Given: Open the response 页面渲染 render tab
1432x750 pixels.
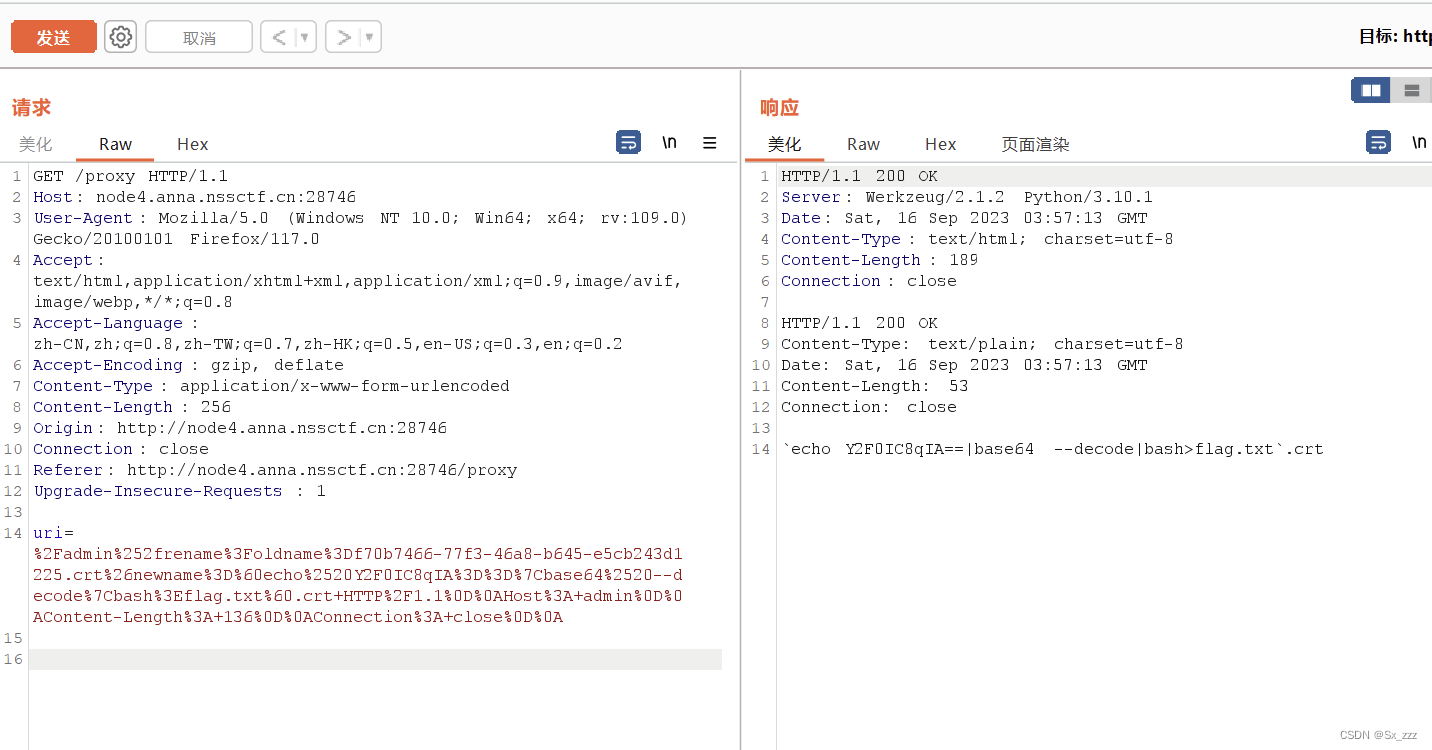Looking at the screenshot, I should 1036,144.
